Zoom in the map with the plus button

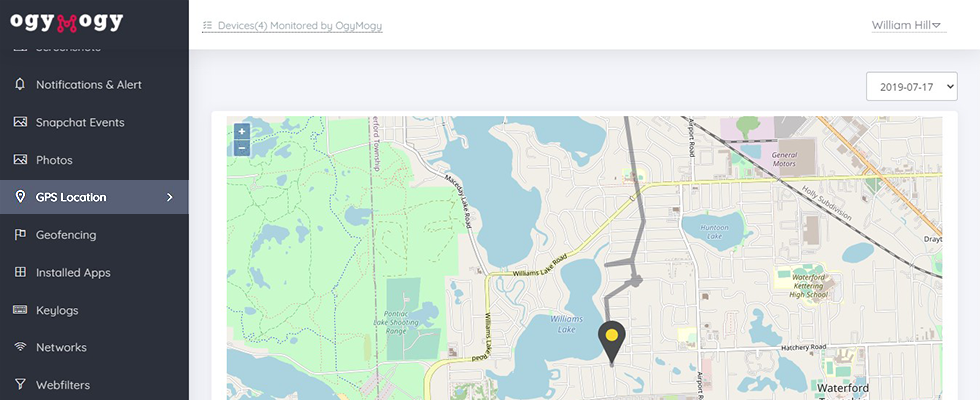(242, 131)
